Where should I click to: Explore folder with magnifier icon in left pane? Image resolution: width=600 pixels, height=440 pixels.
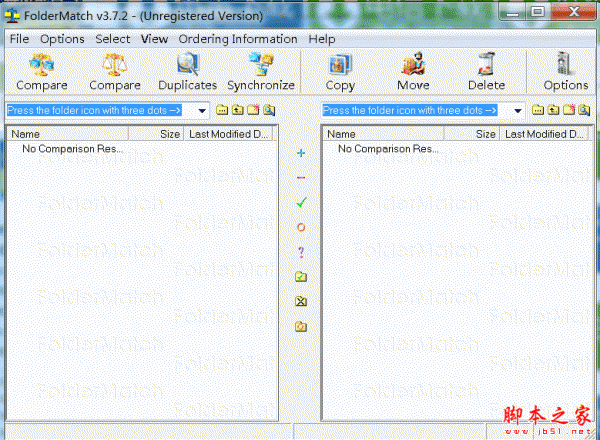point(269,110)
